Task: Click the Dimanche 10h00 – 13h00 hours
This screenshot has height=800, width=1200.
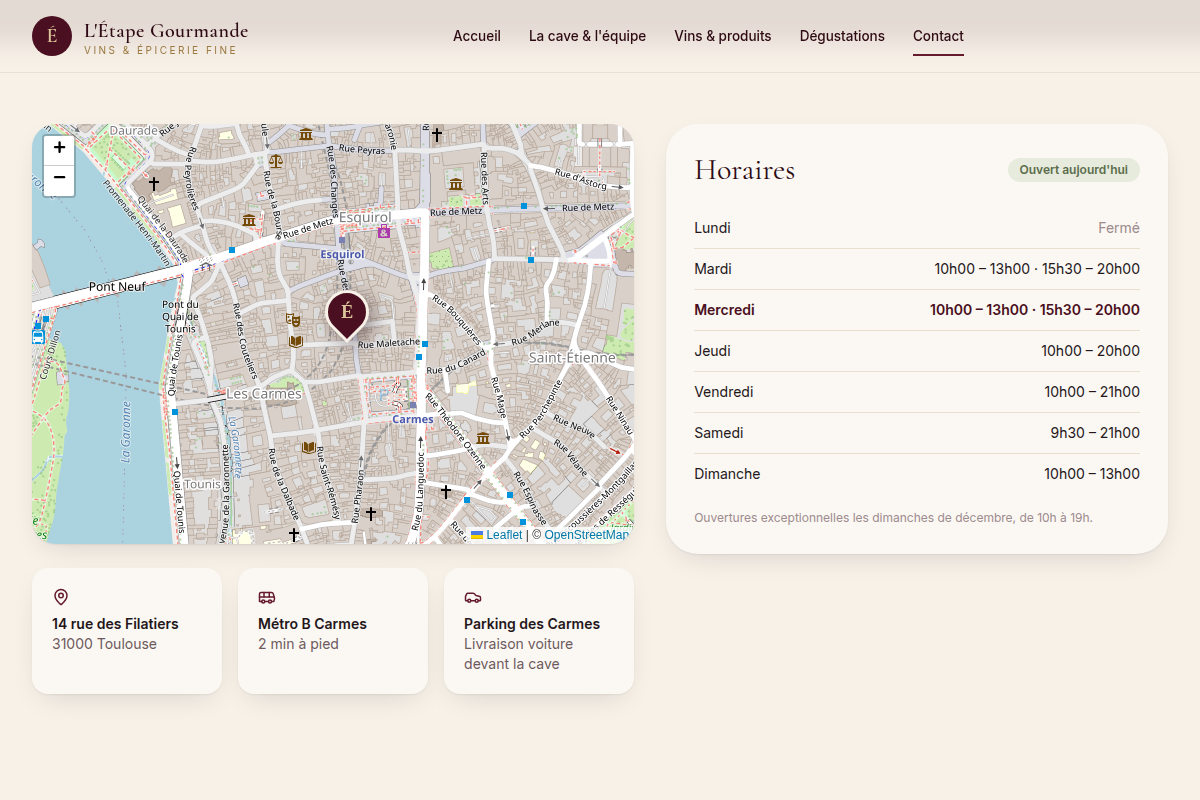Action: coord(1092,474)
